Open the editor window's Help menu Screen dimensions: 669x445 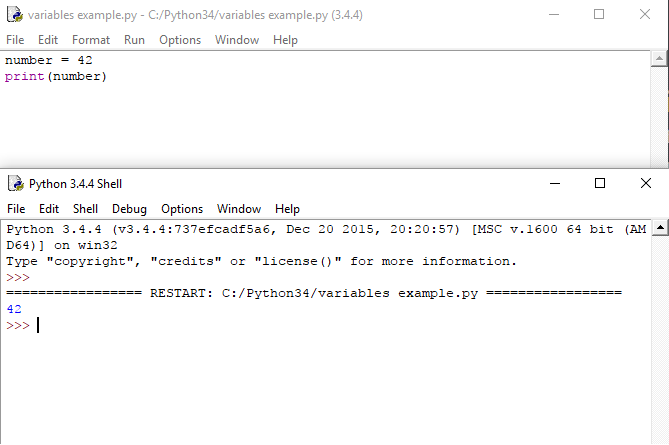point(285,40)
